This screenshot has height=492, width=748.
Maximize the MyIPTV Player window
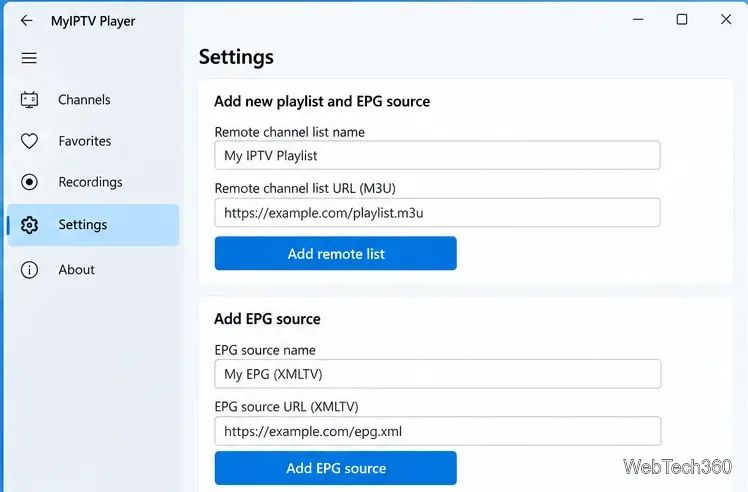coord(682,20)
